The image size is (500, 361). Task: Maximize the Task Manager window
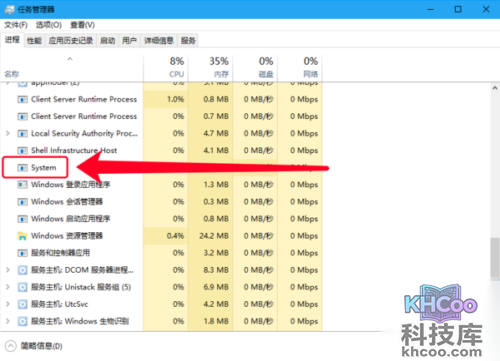click(x=458, y=9)
